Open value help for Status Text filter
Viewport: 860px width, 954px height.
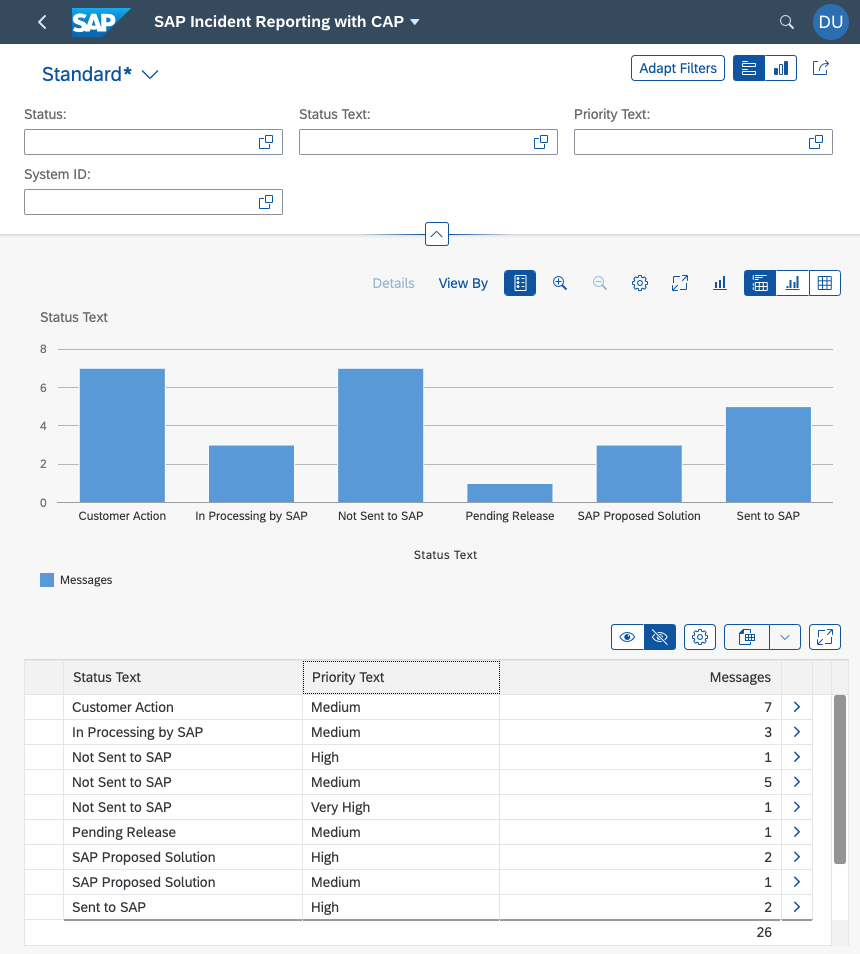pos(541,142)
